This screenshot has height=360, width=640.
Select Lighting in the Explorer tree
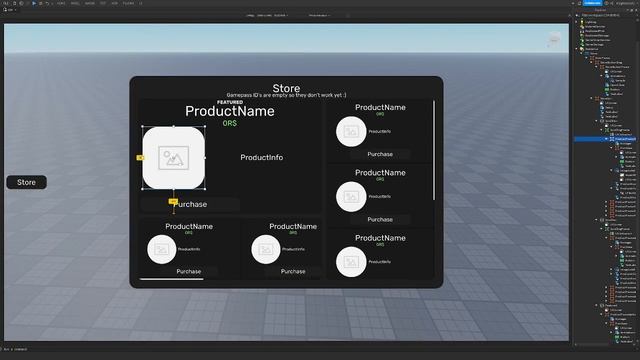(590, 22)
